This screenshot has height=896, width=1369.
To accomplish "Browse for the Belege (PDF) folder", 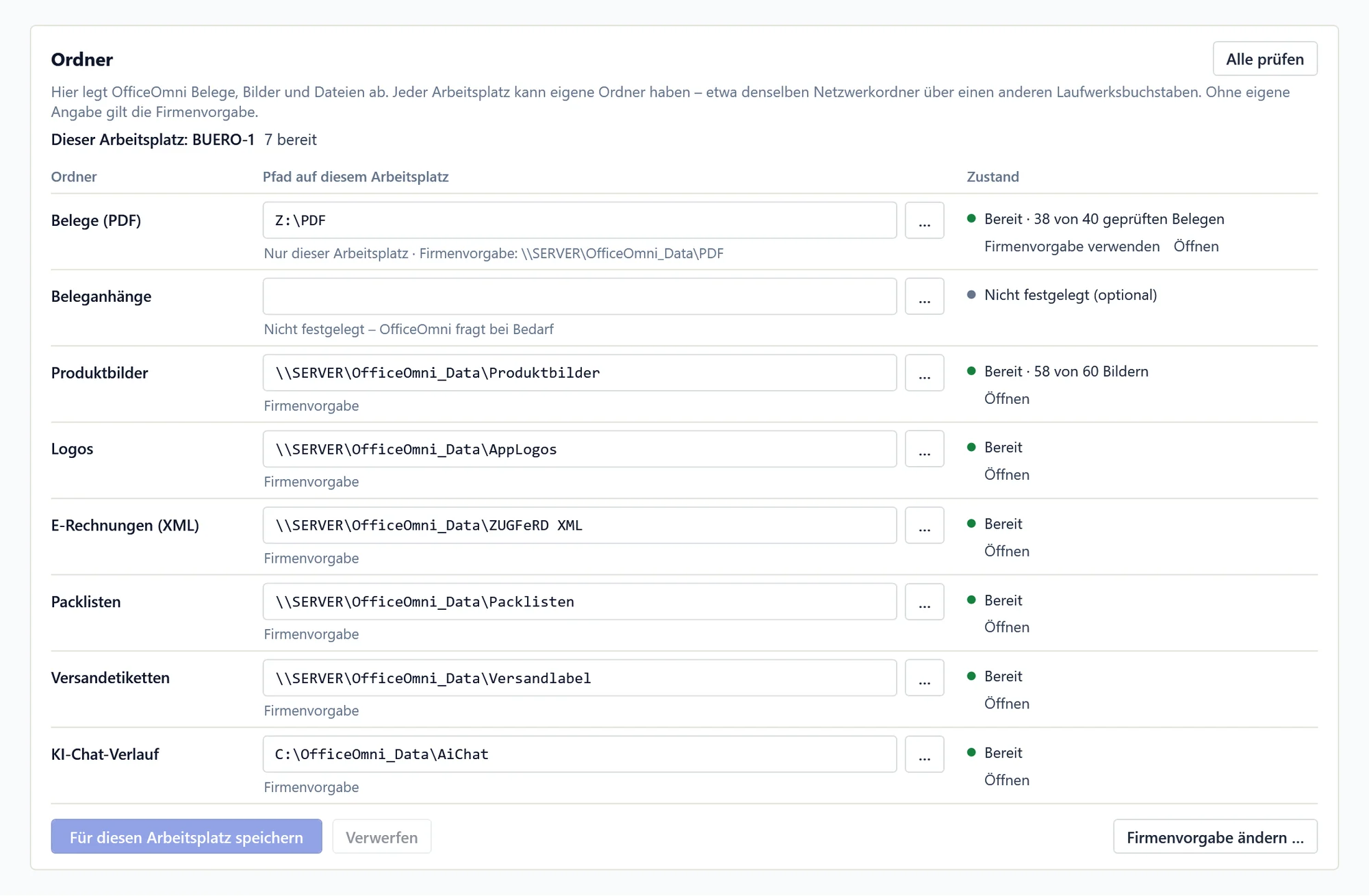I will (924, 220).
